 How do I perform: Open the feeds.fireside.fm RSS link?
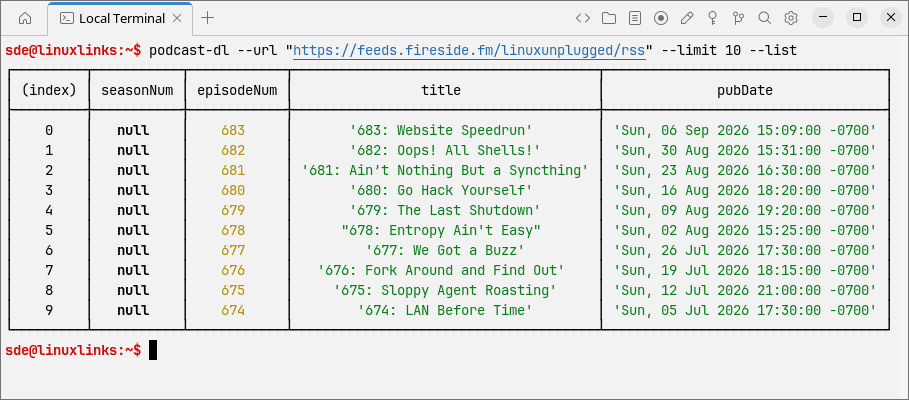[469, 51]
